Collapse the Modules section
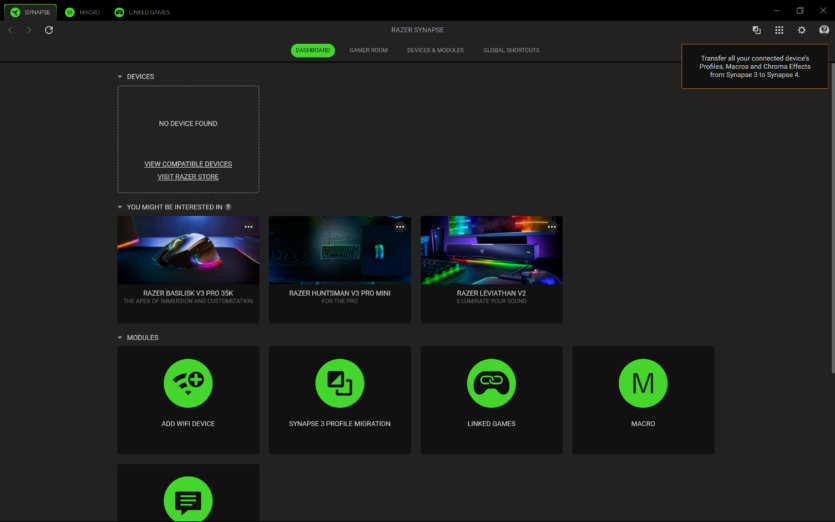The width and height of the screenshot is (835, 522). 120,338
